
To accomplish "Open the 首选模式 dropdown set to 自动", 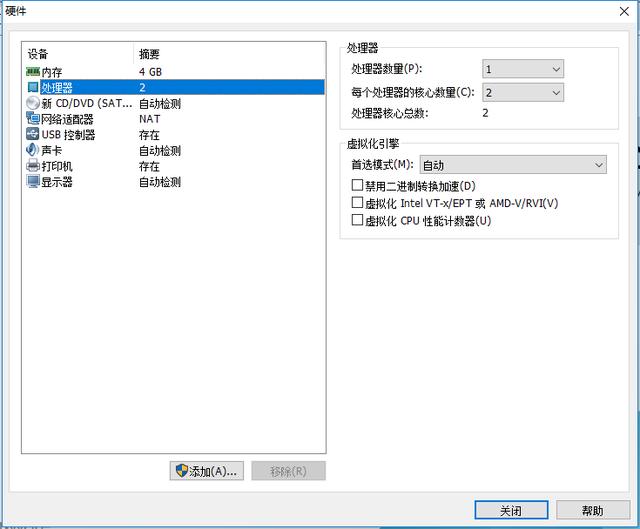I will click(x=513, y=165).
